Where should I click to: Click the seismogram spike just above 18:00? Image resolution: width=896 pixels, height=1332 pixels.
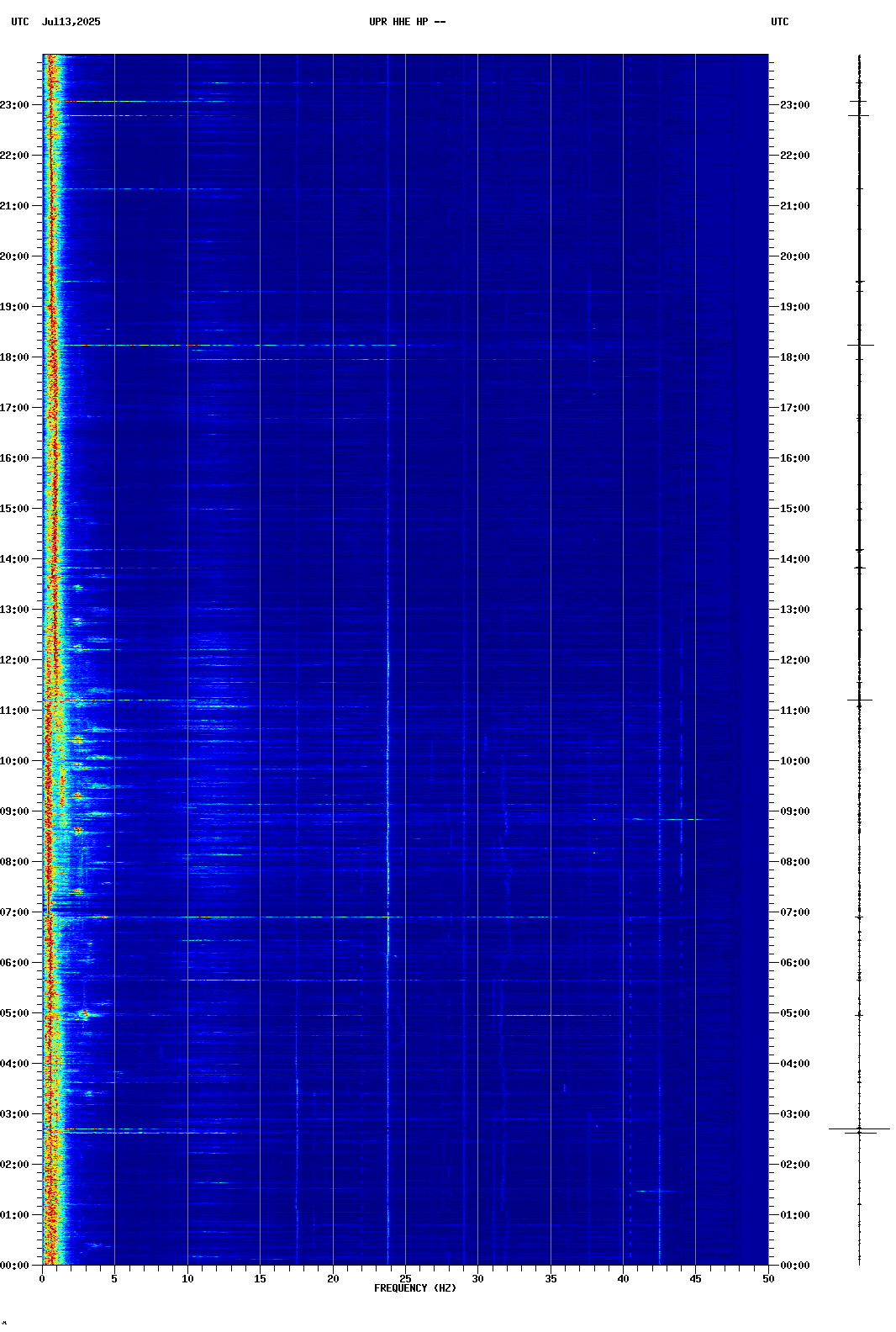click(860, 345)
